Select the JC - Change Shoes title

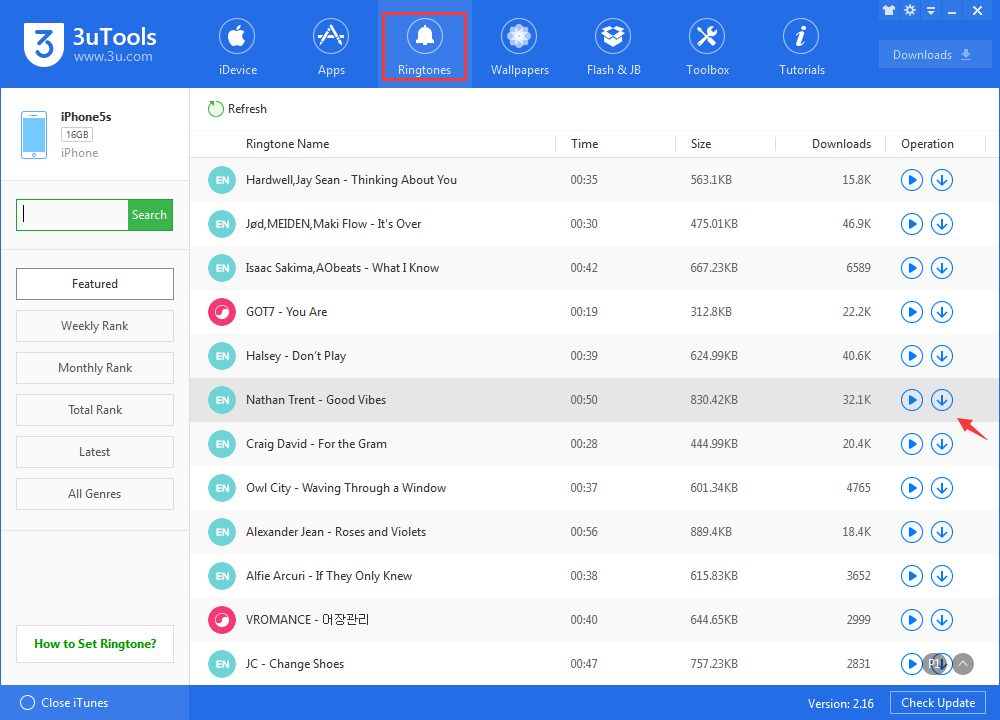[x=295, y=664]
